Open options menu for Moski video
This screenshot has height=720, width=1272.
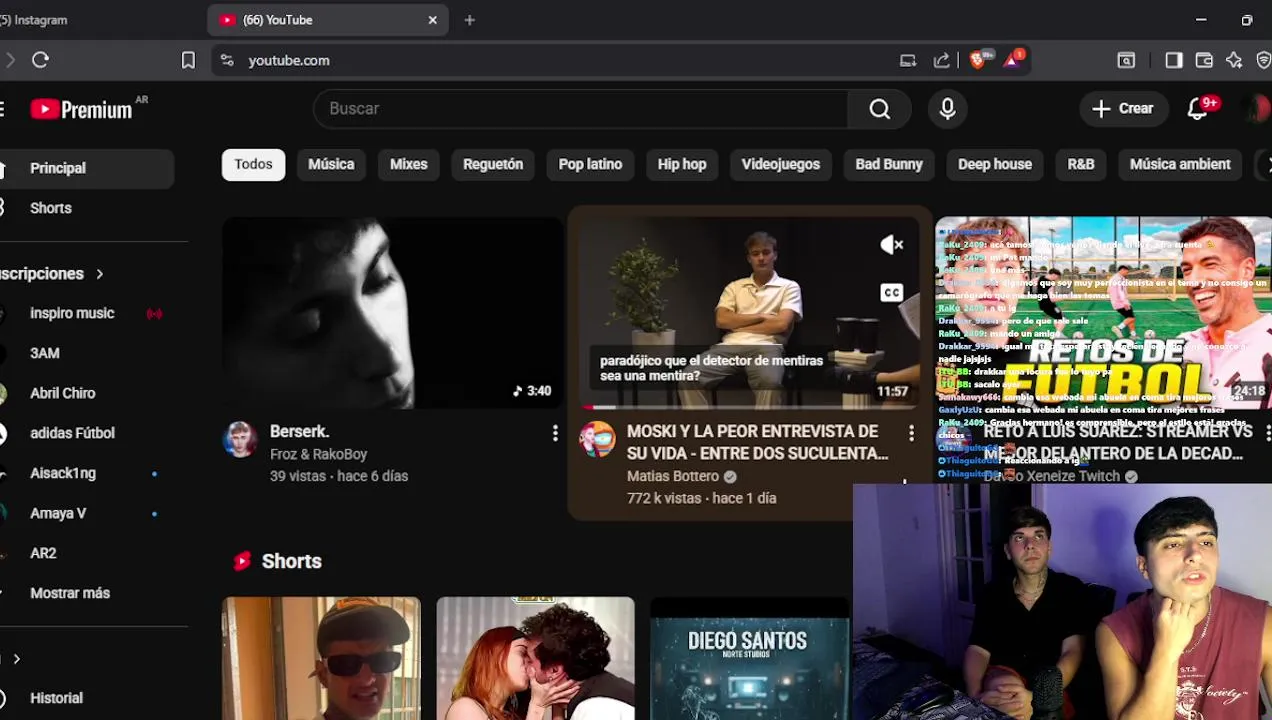click(x=911, y=433)
